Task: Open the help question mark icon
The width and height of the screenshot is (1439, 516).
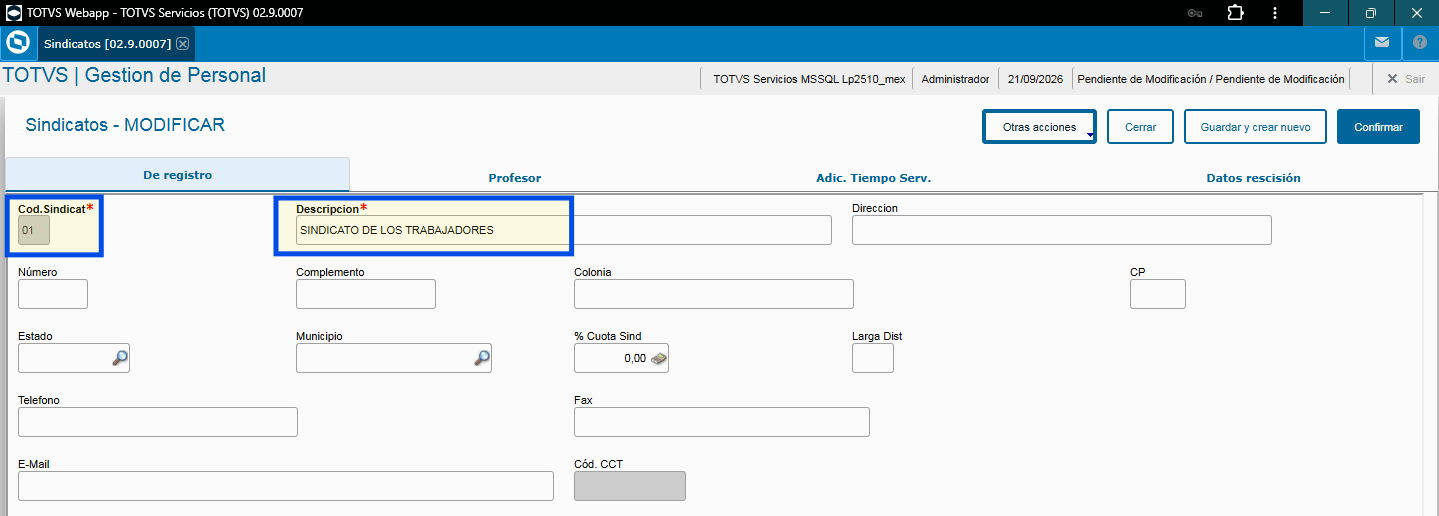Action: tap(1420, 43)
